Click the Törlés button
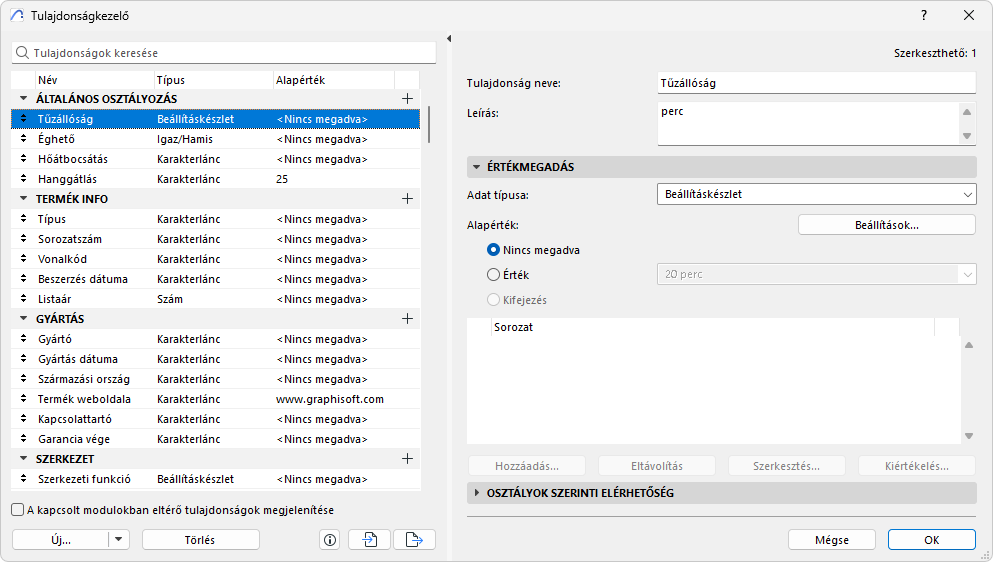 point(200,540)
